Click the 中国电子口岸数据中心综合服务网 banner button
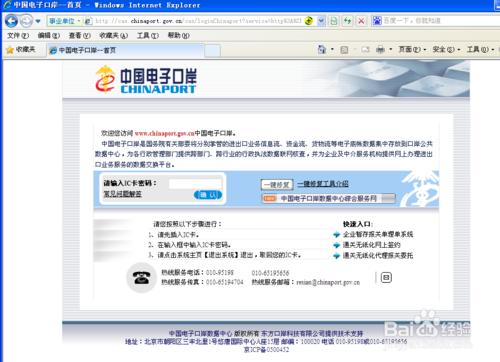The width and height of the screenshot is (500, 362). [328, 199]
